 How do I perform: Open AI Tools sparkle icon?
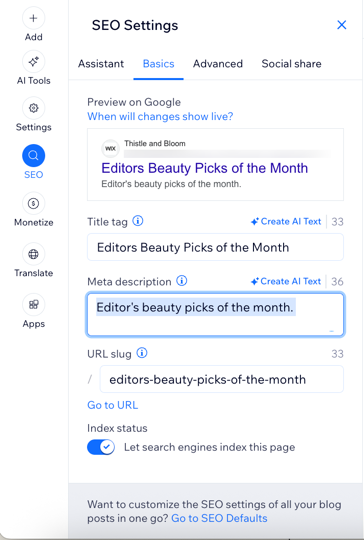[33, 62]
